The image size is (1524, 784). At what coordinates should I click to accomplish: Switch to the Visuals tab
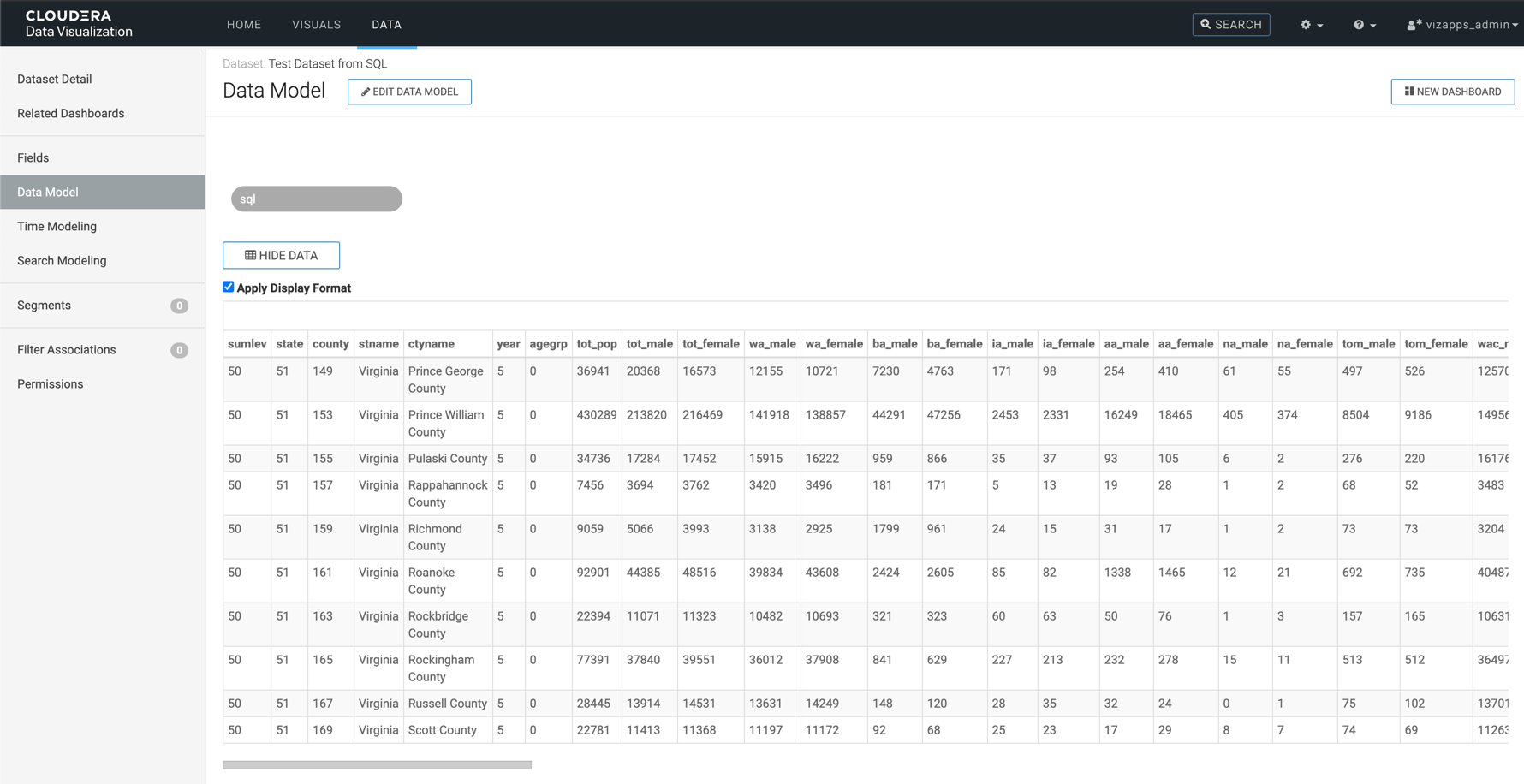(316, 25)
